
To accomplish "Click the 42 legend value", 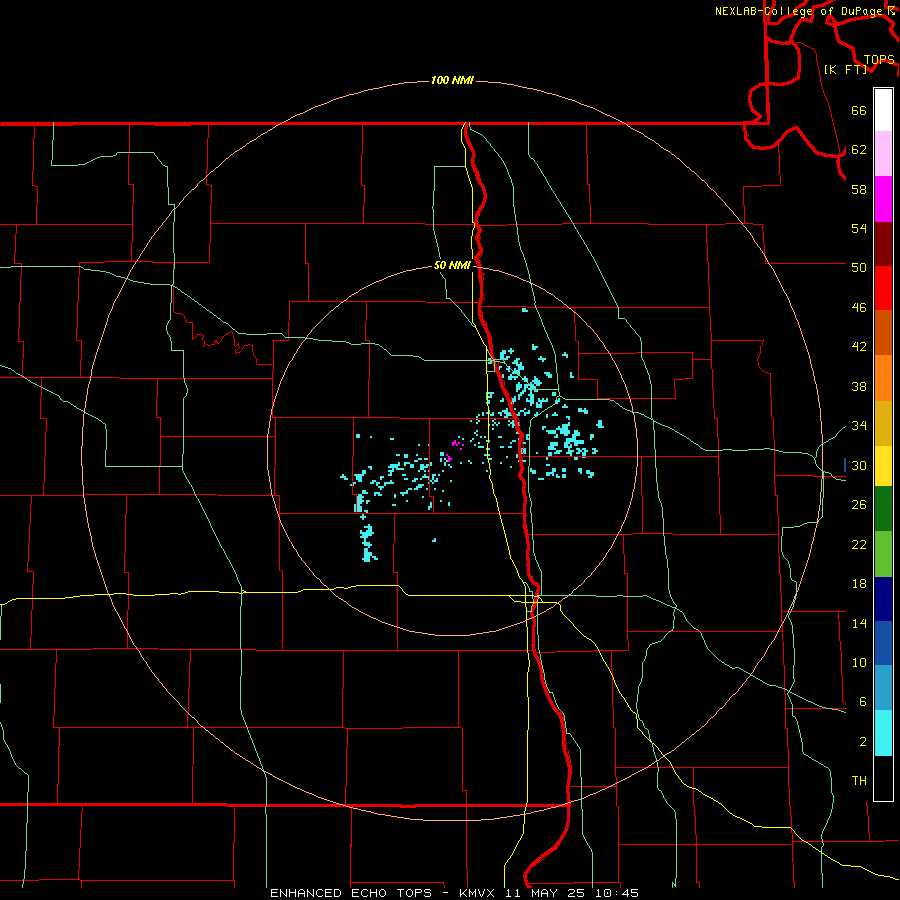I will click(859, 347).
